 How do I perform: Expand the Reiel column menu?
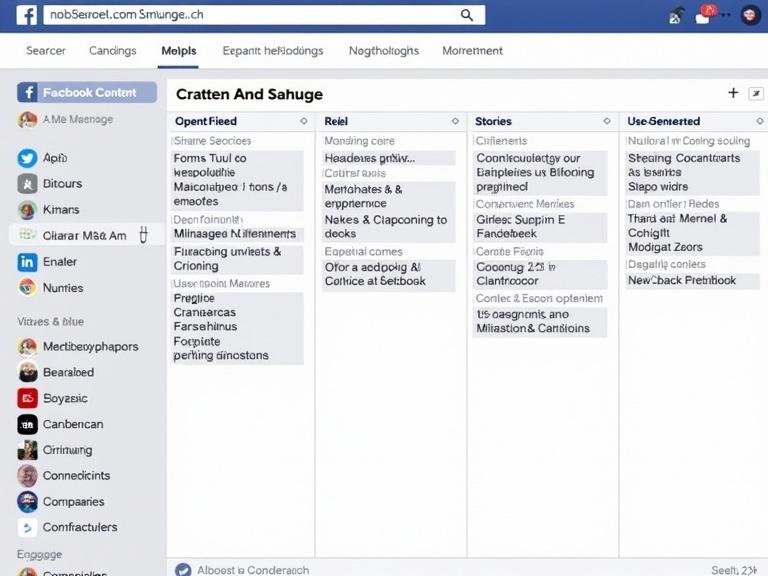[x=455, y=121]
